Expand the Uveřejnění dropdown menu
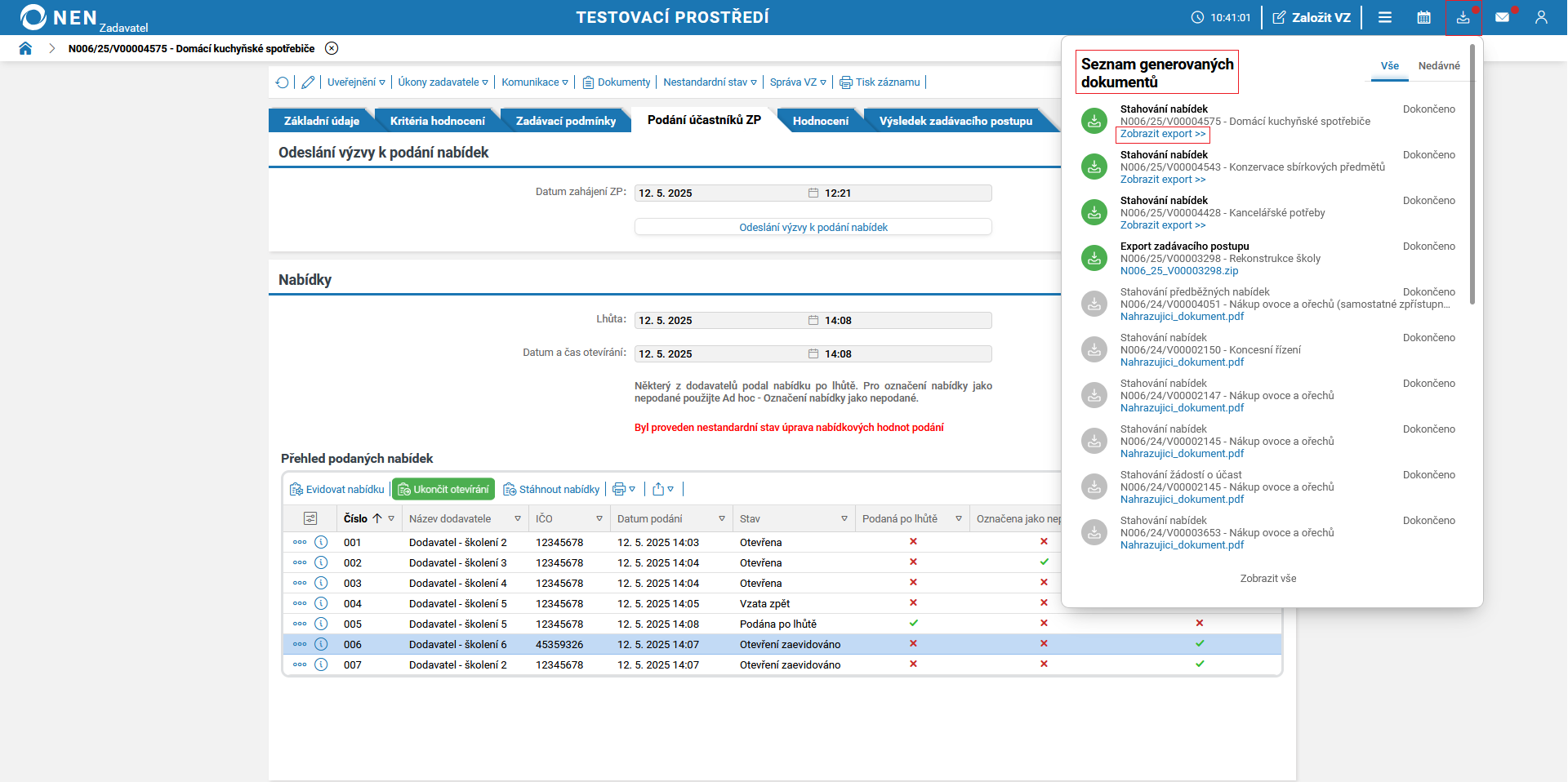Viewport: 1568px width, 782px height. pos(356,82)
